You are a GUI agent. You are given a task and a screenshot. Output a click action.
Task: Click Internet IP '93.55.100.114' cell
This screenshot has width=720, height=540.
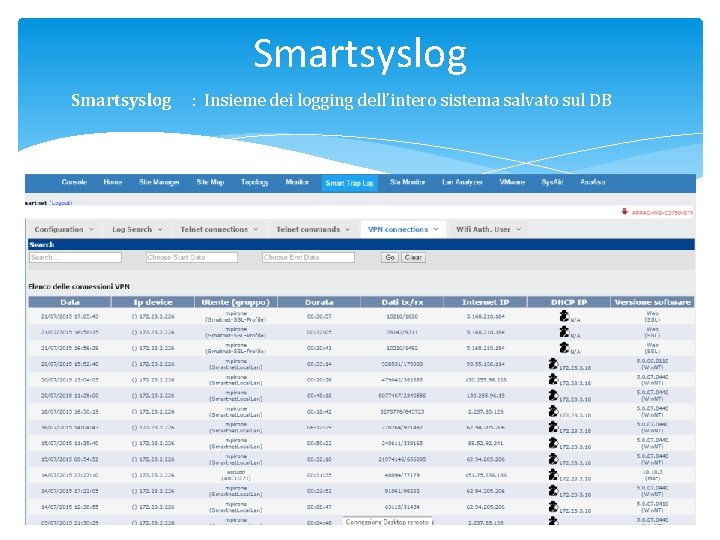(x=485, y=364)
